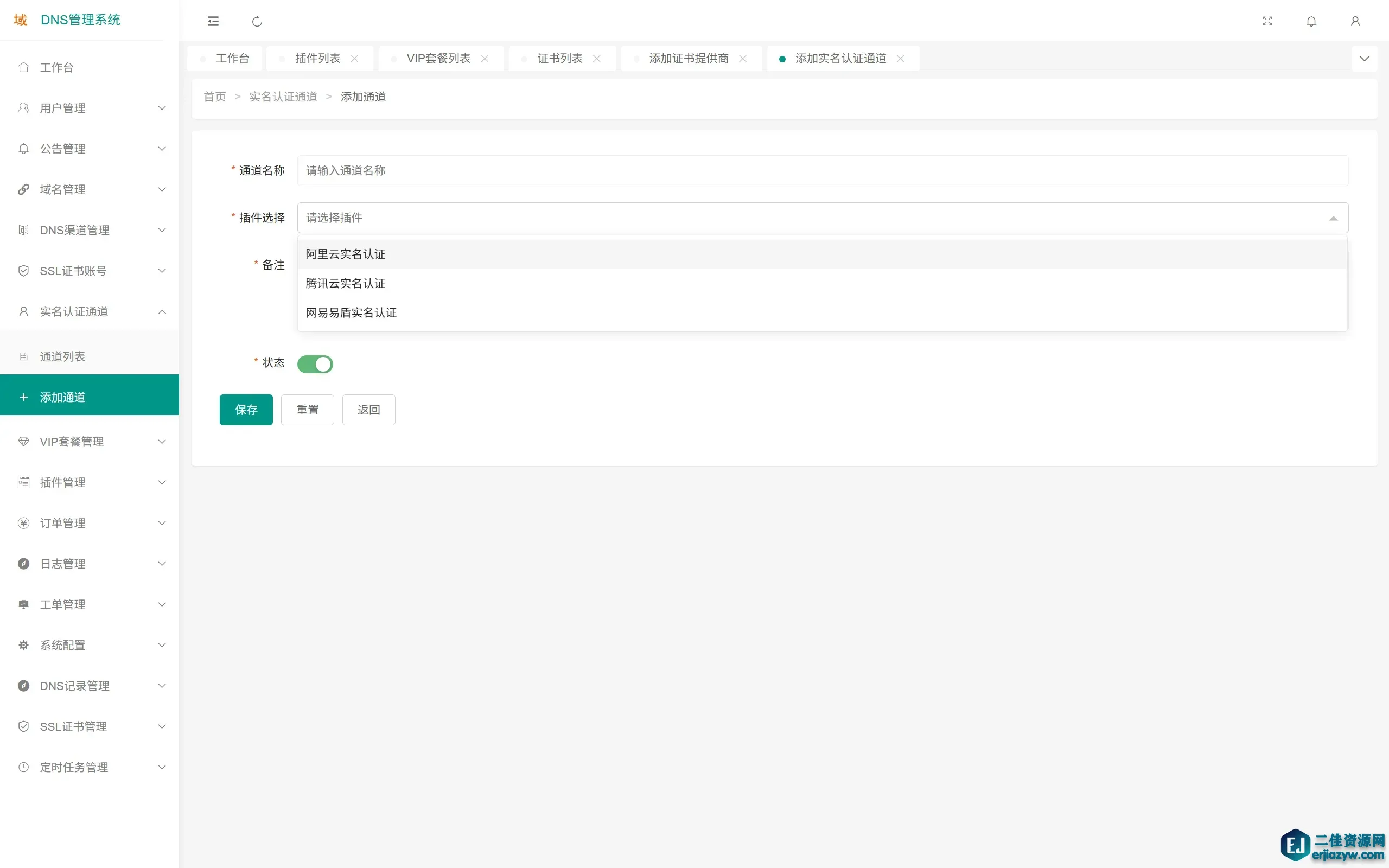The image size is (1389, 868).
Task: Open the tabs overflow chevron menu
Action: coord(1365,59)
